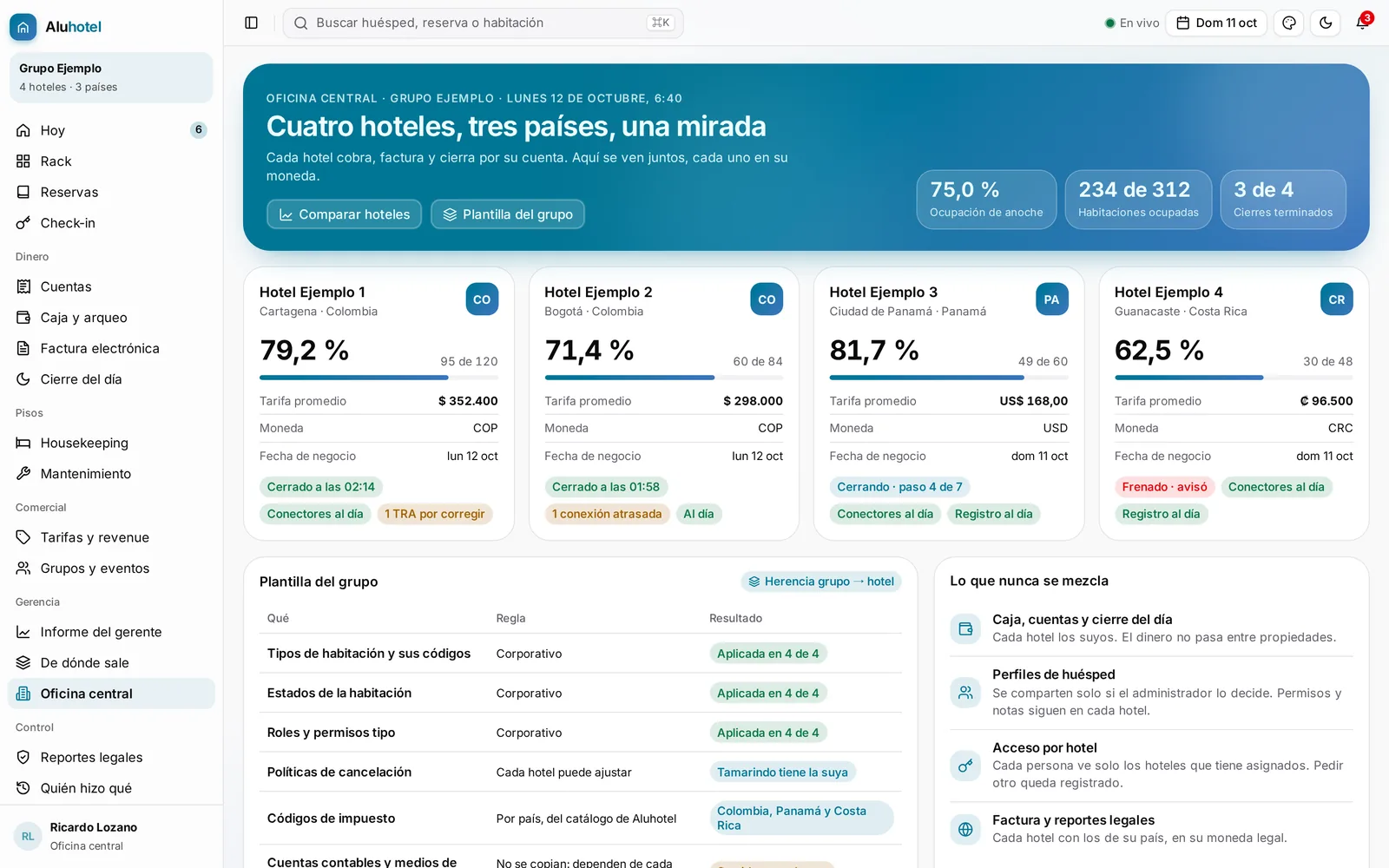Click the Plantilla del grupo button
Screen dimensions: 1389x868
point(508,214)
